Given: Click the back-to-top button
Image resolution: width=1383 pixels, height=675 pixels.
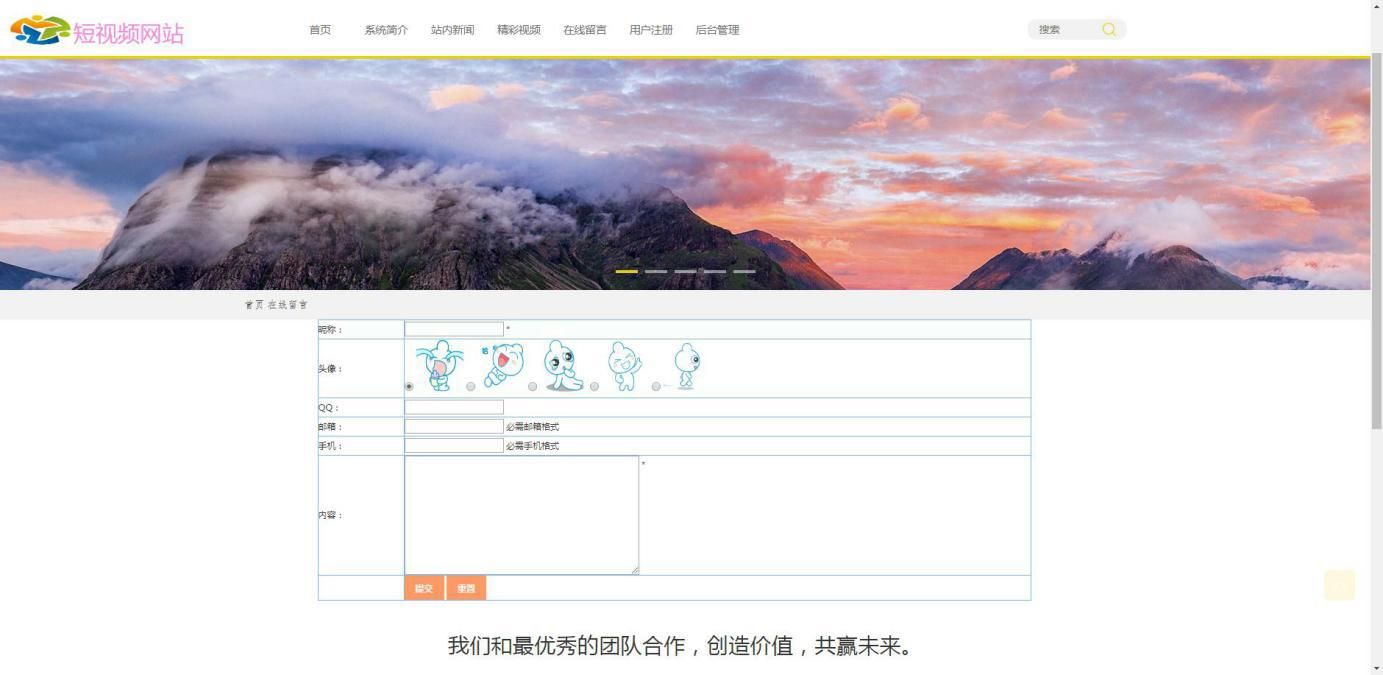Looking at the screenshot, I should coord(1339,585).
